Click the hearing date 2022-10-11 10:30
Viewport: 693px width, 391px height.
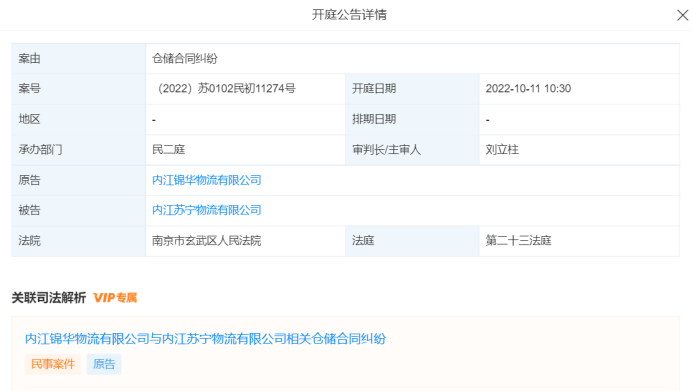click(528, 88)
